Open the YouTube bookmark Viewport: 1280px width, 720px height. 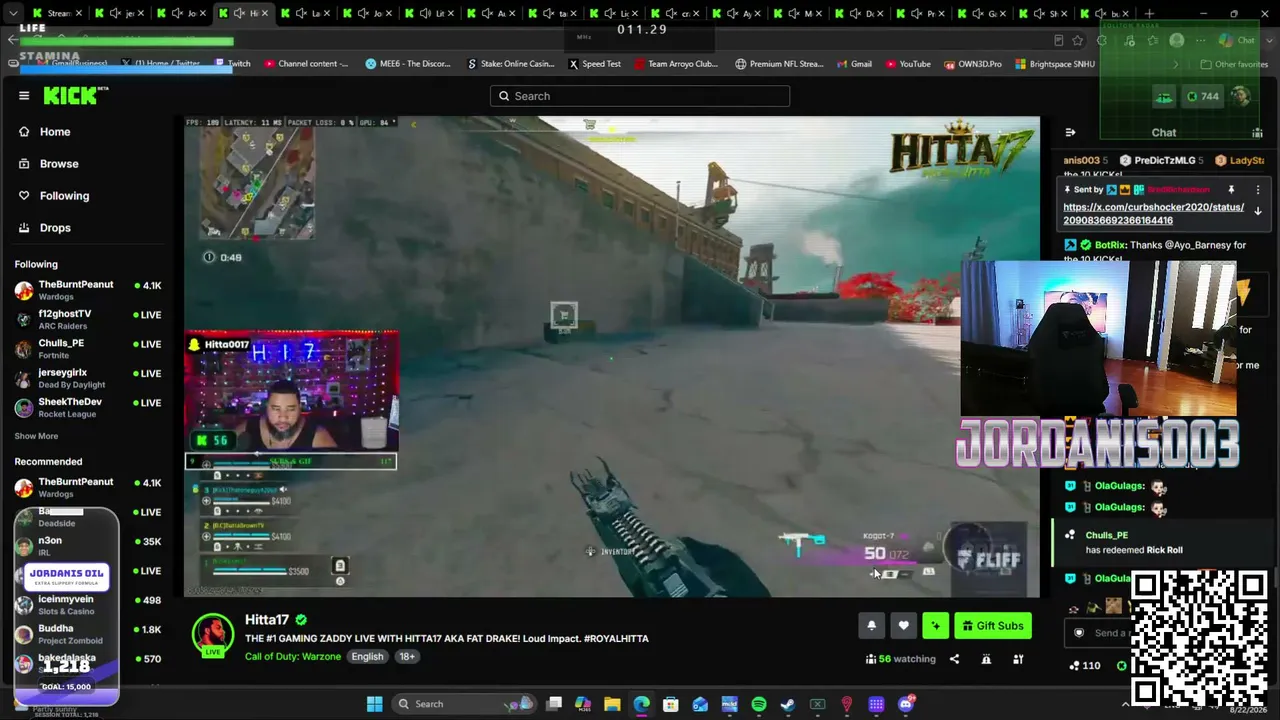(908, 64)
